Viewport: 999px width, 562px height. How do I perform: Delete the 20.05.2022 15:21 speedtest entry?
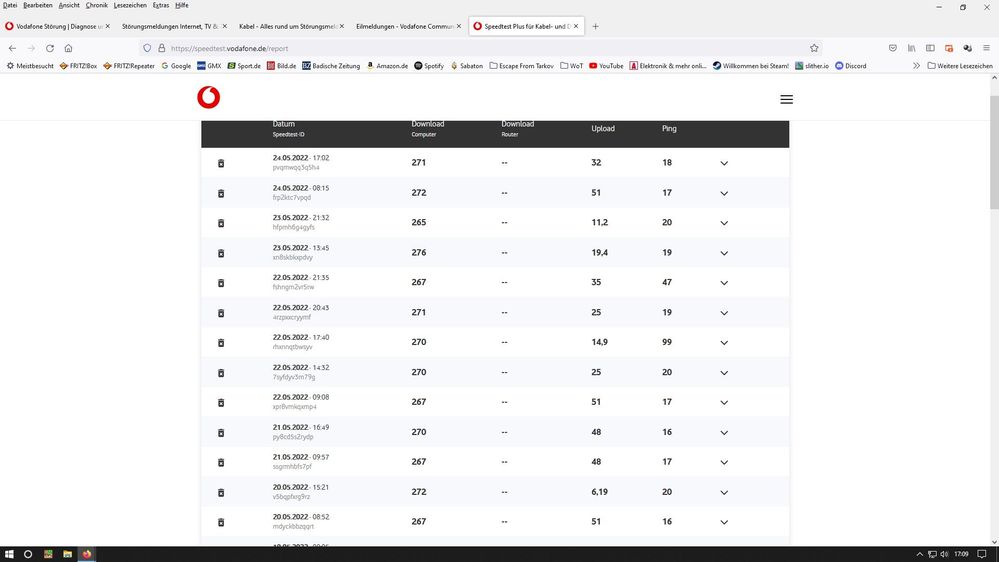221,493
